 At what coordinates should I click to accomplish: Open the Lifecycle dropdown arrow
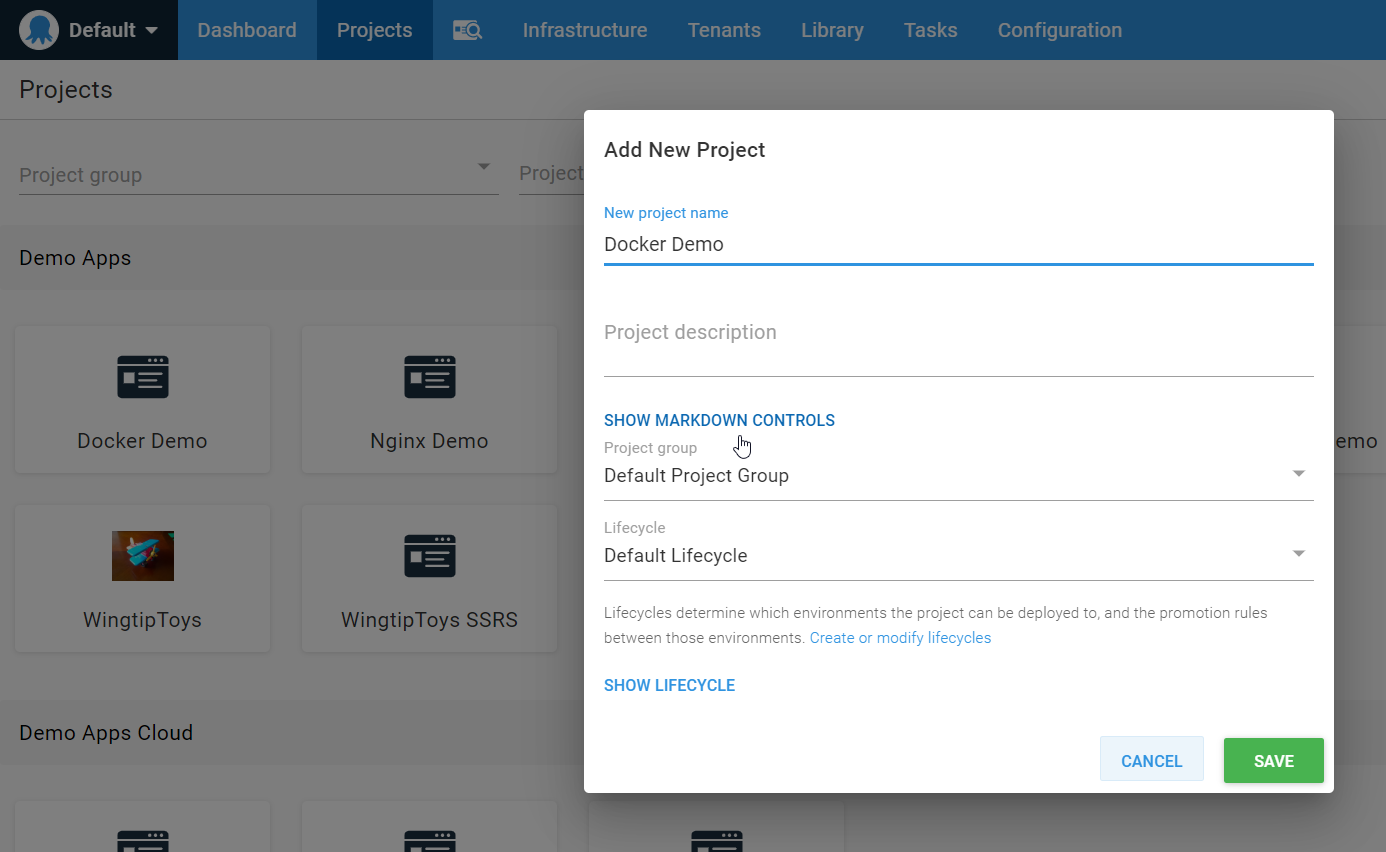[1298, 554]
